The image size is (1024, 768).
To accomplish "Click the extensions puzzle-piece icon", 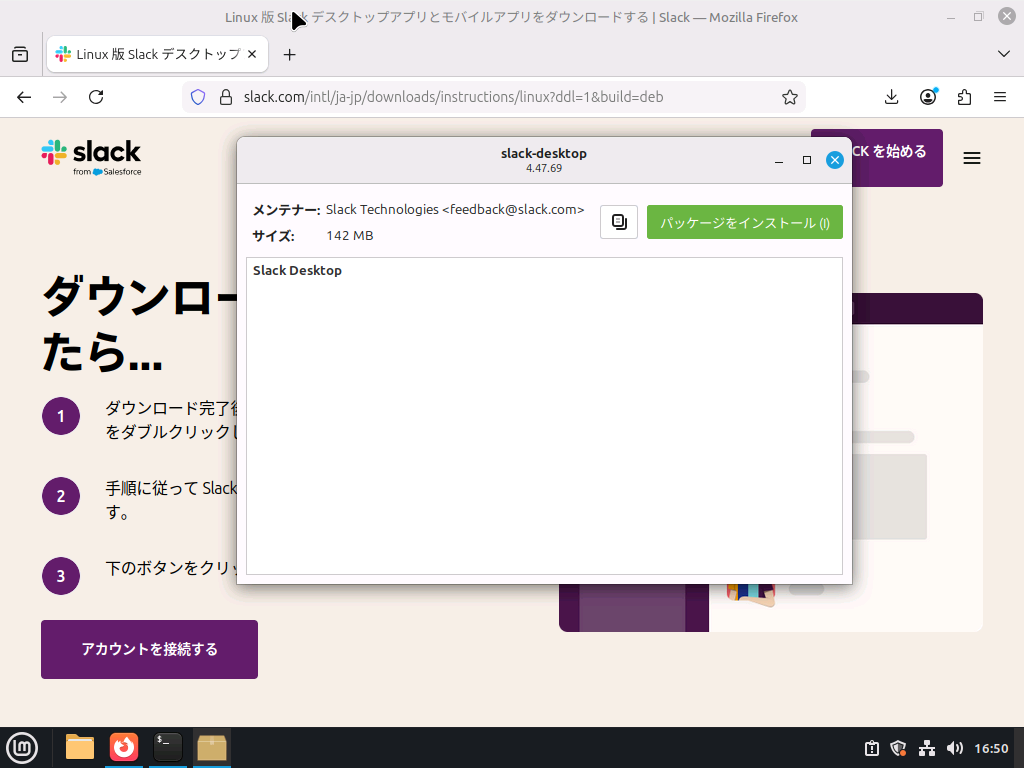I will [963, 96].
